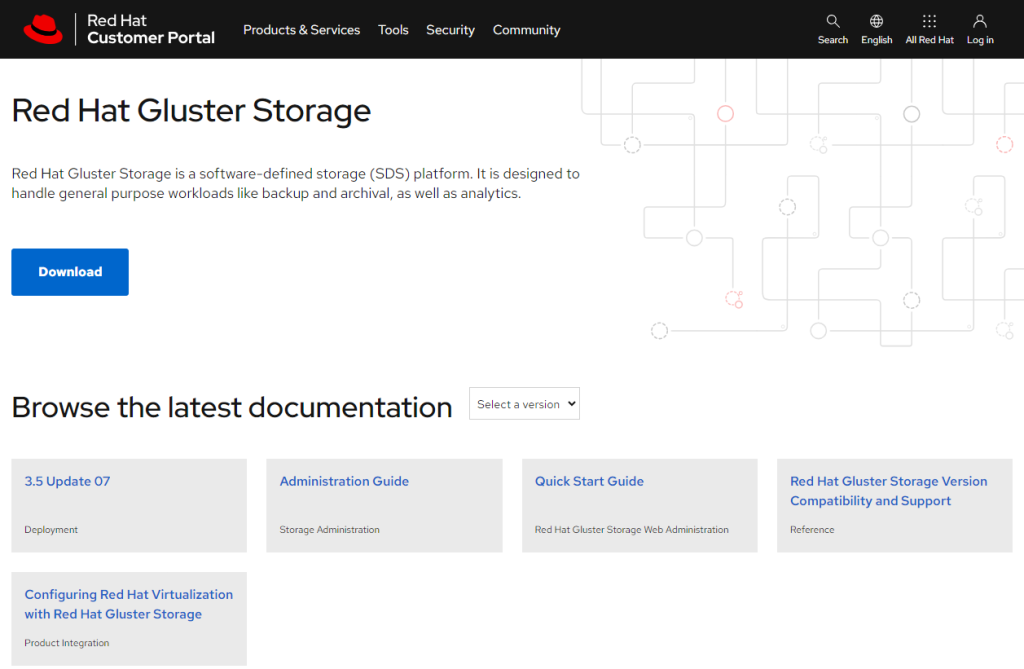Open the 3.5 Update 07 document link
This screenshot has height=669, width=1024.
pyautogui.click(x=67, y=481)
